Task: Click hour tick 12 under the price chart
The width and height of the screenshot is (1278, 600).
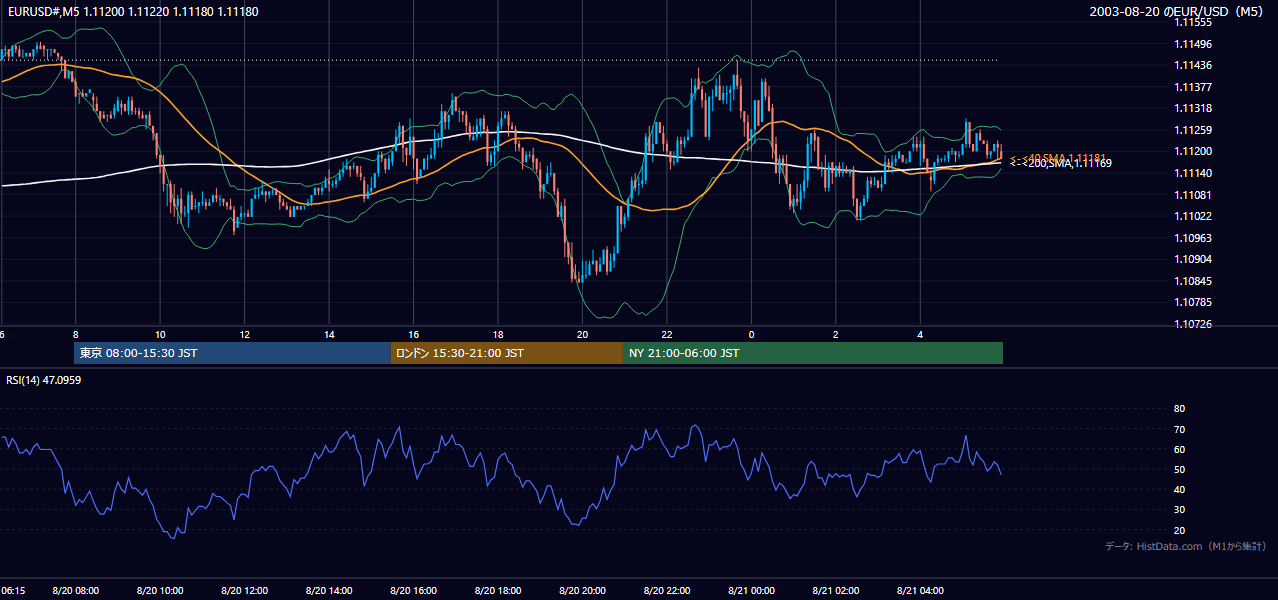Action: point(244,334)
